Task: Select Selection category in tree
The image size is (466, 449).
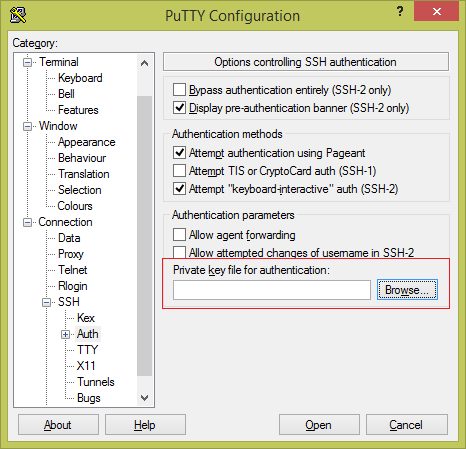Action: [79, 190]
